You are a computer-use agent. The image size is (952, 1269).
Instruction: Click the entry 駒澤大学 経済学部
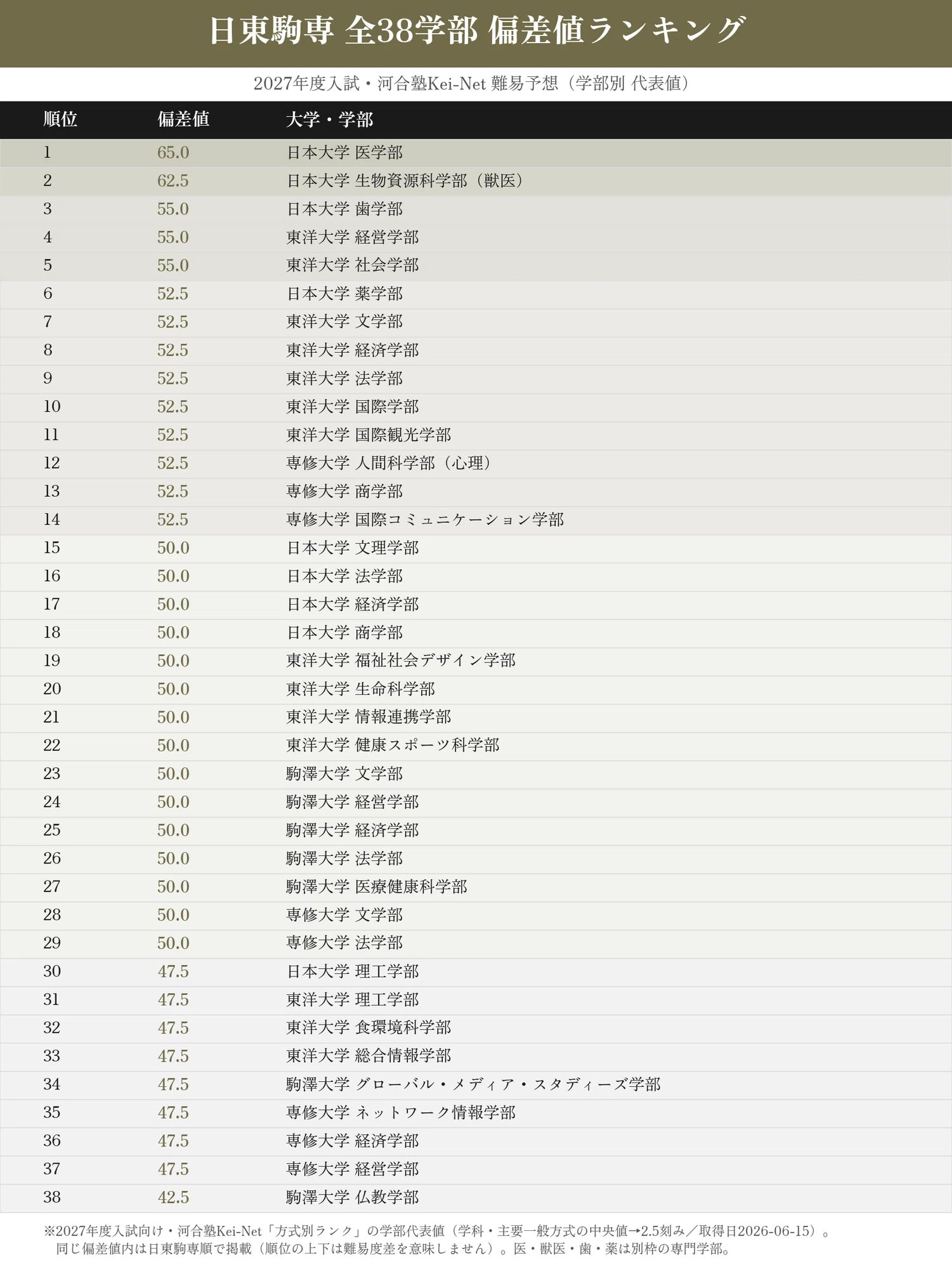point(353,830)
